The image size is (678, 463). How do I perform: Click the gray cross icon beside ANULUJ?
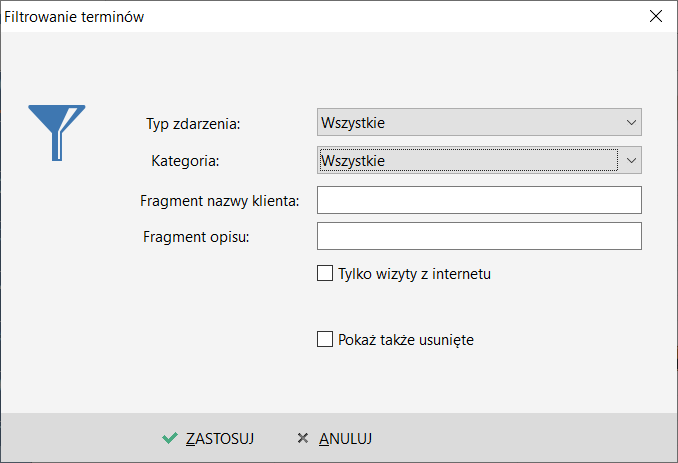[x=303, y=438]
